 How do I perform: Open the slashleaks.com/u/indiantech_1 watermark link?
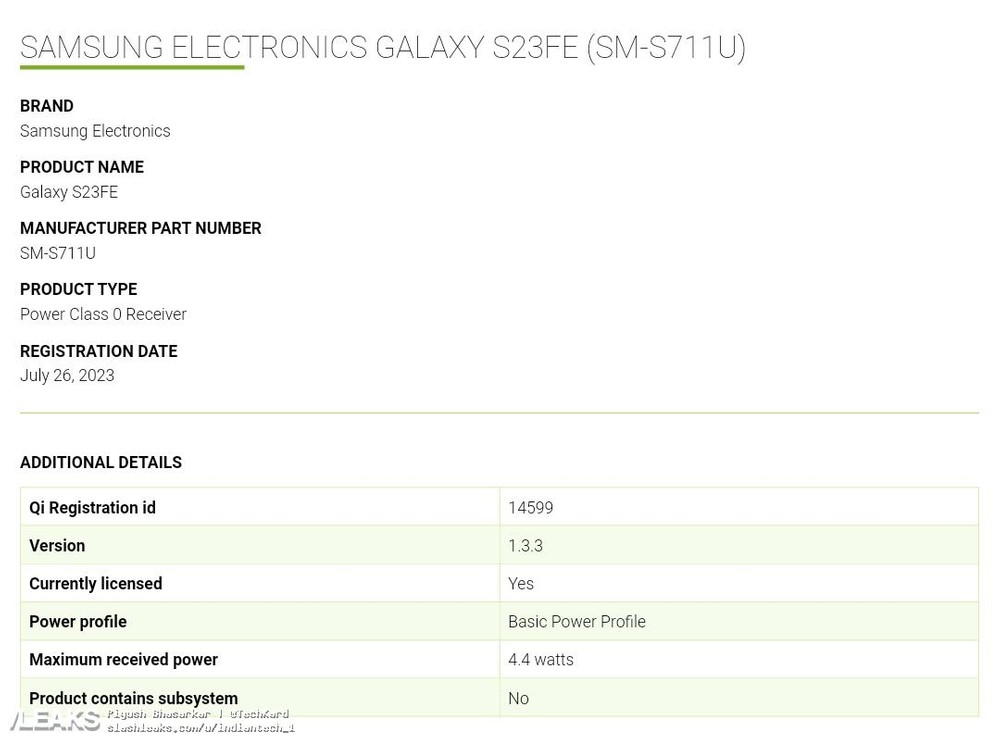(x=201, y=728)
